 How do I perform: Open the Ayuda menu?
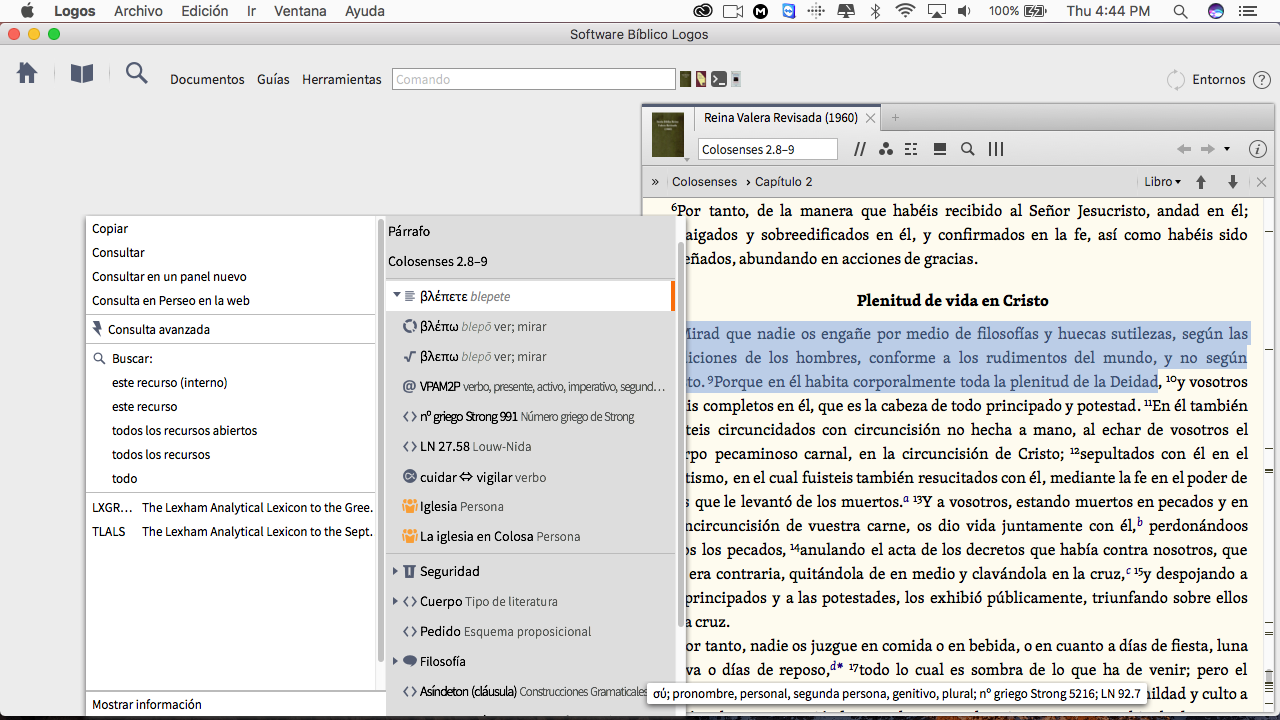click(364, 11)
